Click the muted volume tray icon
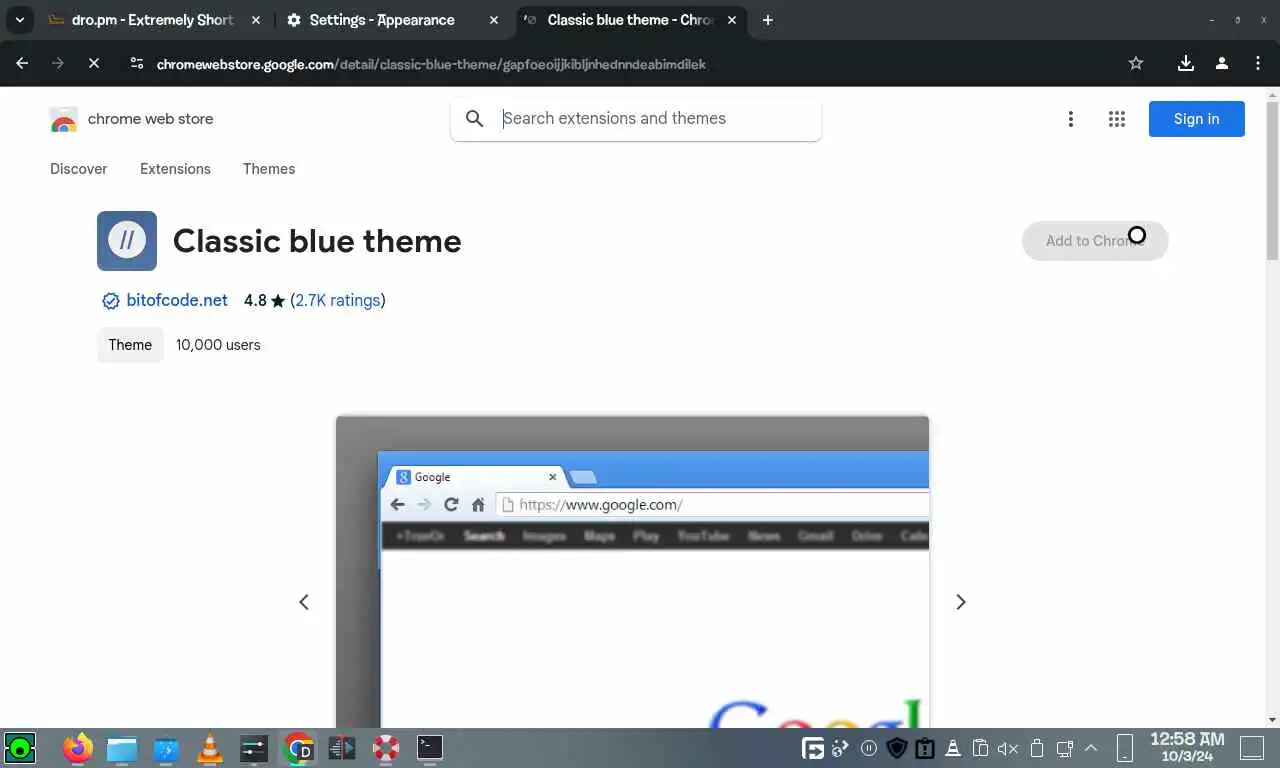The image size is (1280, 768). pyautogui.click(x=1008, y=748)
